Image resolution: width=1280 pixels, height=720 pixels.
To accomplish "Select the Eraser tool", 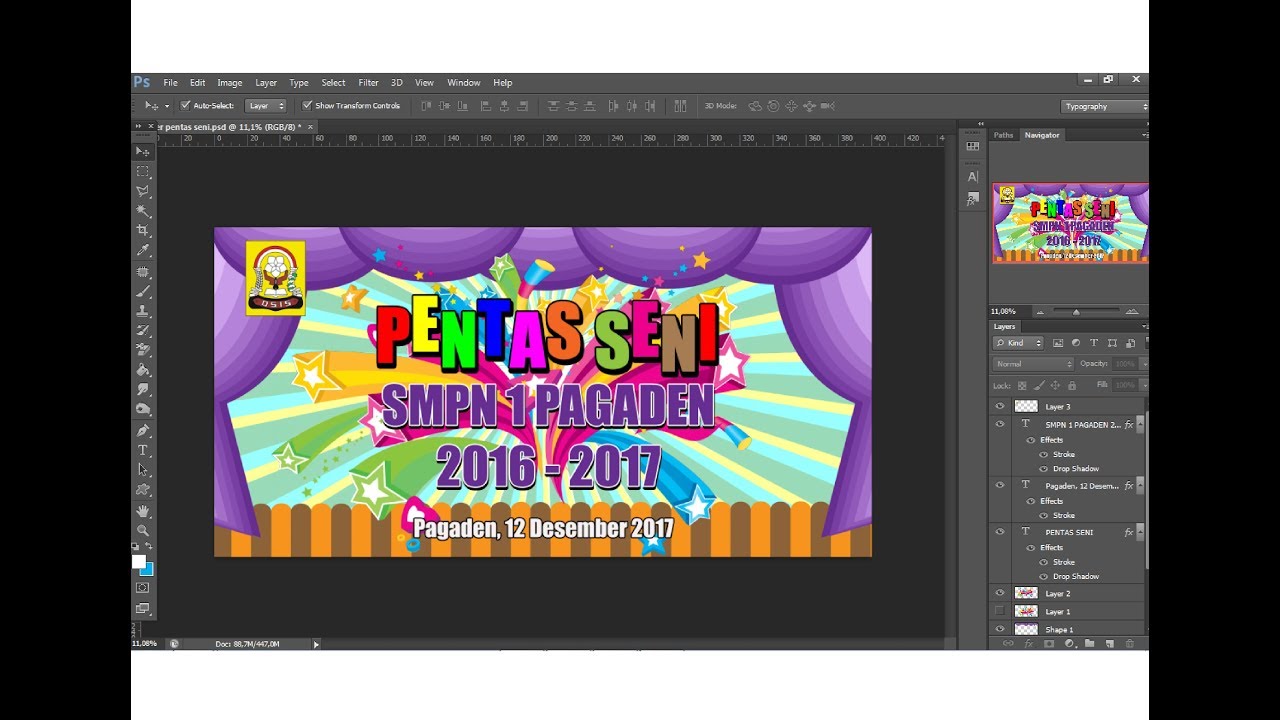I will point(143,350).
